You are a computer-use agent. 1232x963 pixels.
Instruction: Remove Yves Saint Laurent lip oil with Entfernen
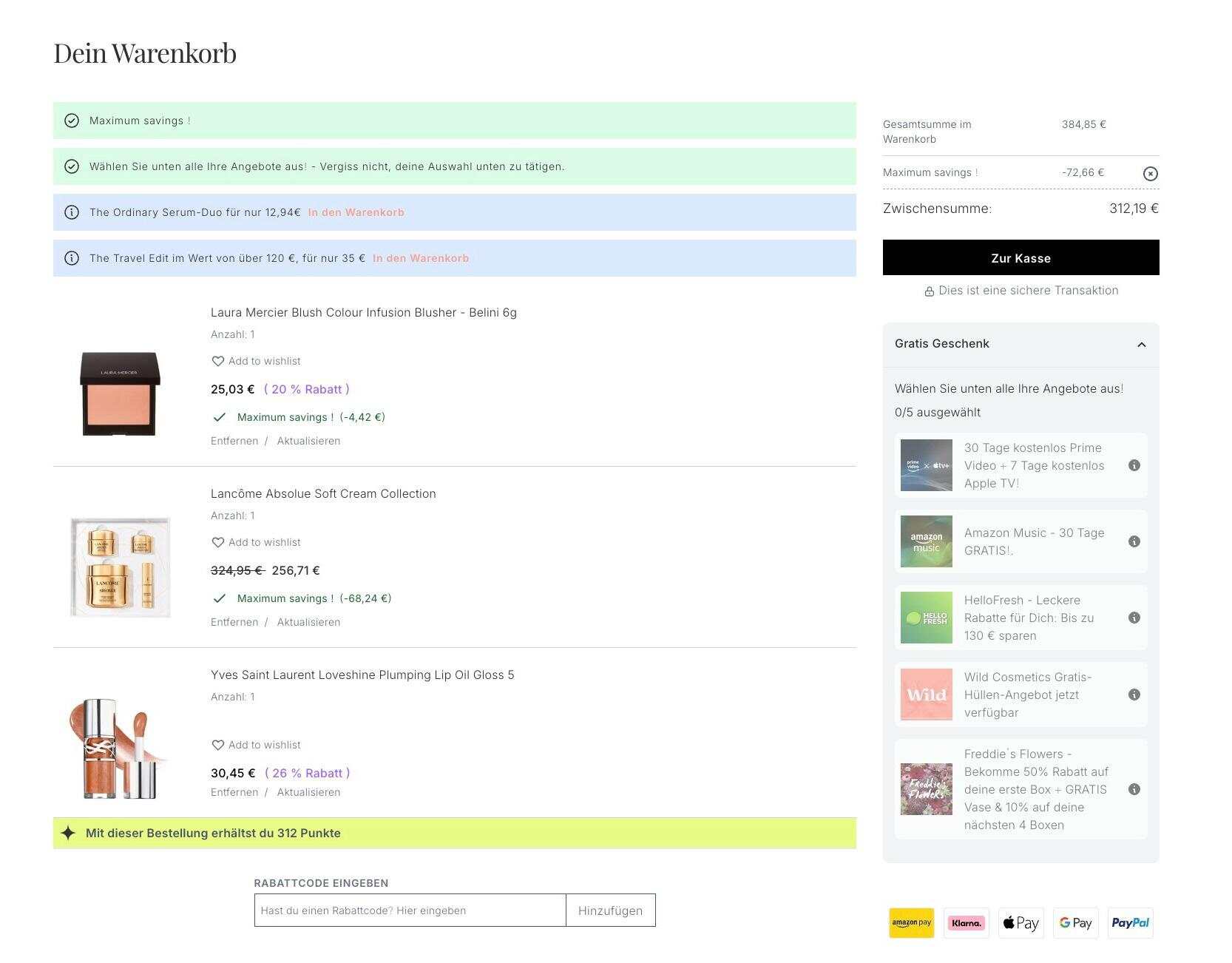tap(234, 792)
